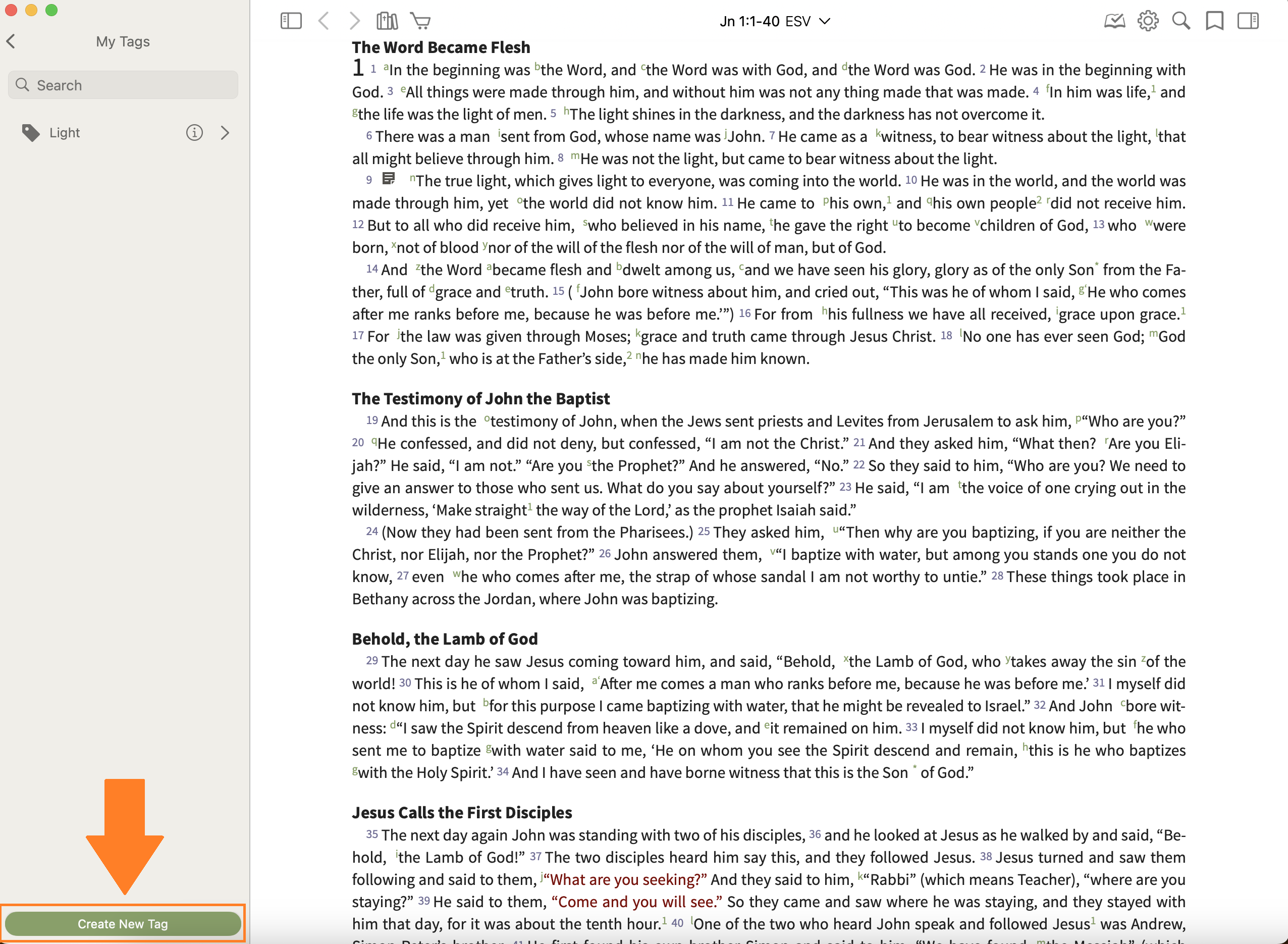Viewport: 1288px width, 944px height.
Task: Open search magnifier in top toolbar
Action: (1180, 21)
